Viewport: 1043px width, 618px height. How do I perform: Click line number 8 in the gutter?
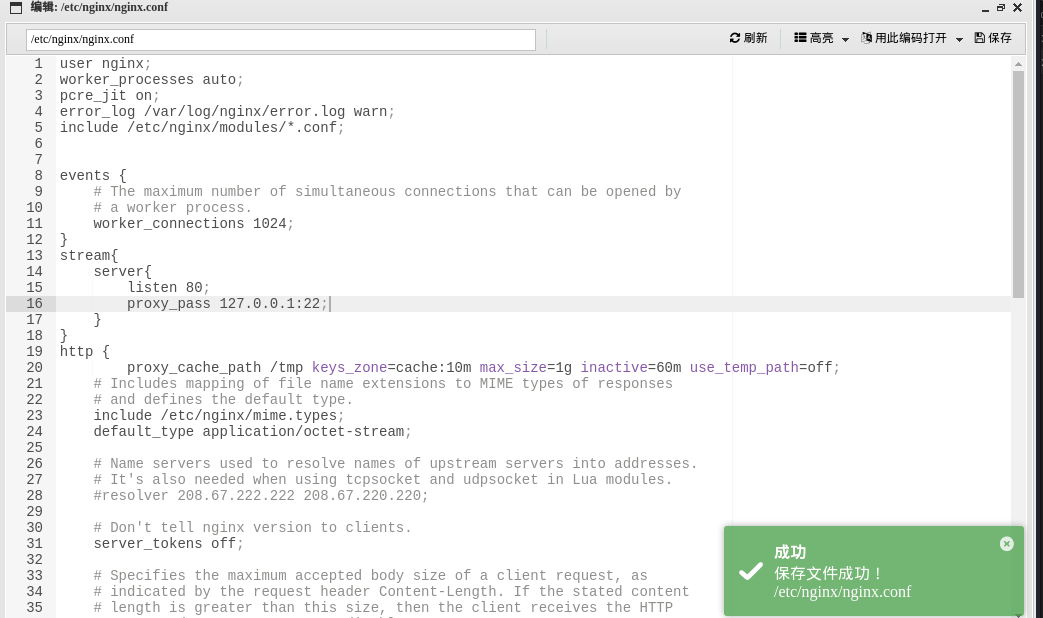click(x=39, y=176)
